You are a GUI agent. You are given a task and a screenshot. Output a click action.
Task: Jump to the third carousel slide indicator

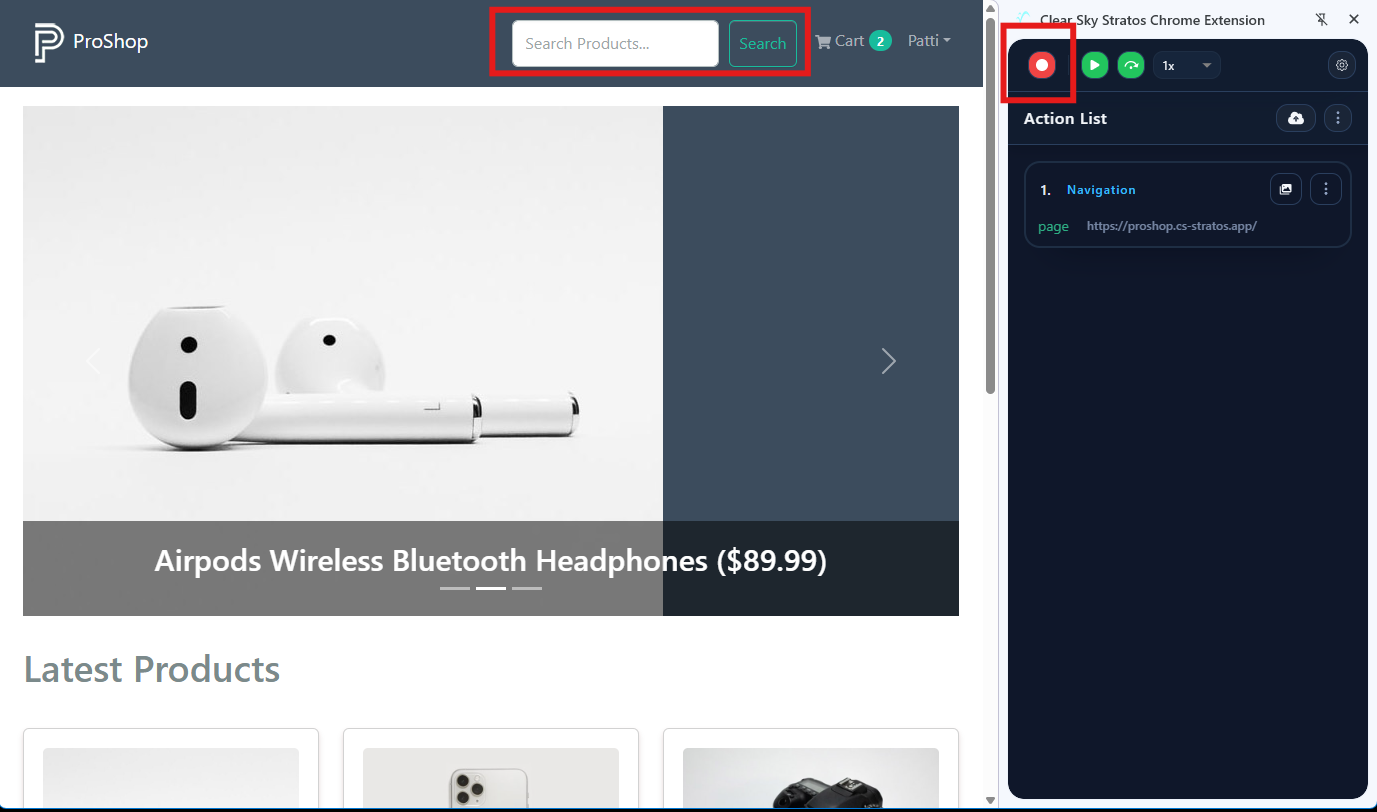527,588
